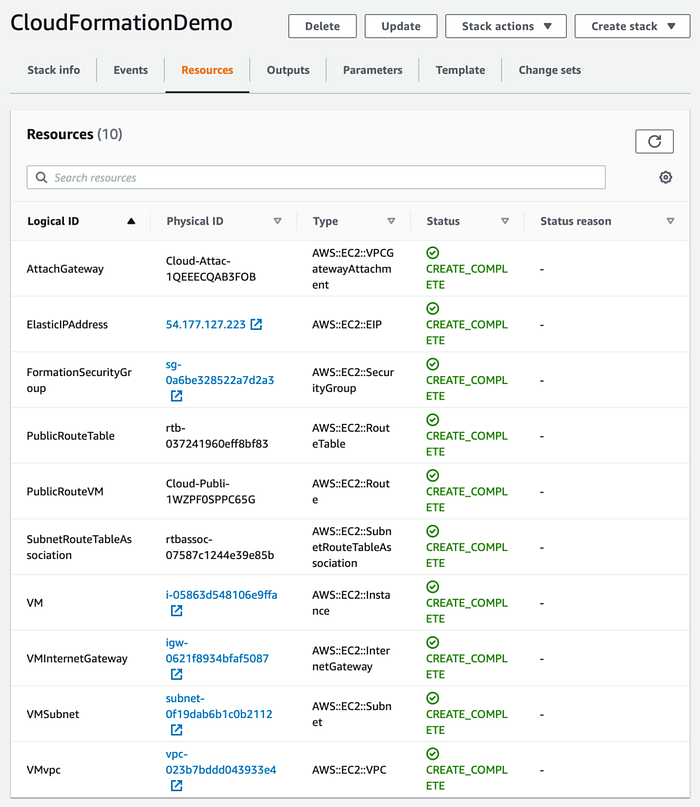Open subnet link subnet-0f19dab6b1c0b2112

(219, 706)
